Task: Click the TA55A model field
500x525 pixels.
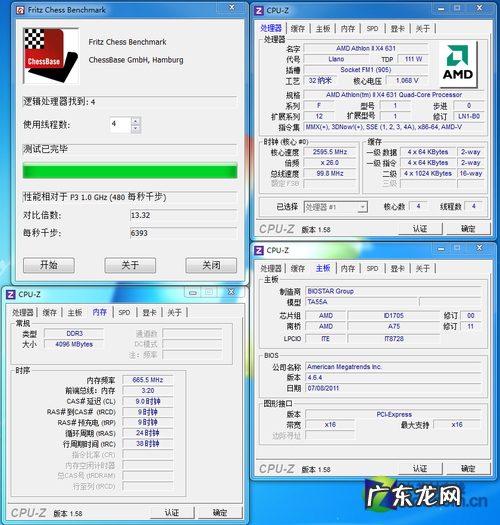Action: tap(361, 302)
